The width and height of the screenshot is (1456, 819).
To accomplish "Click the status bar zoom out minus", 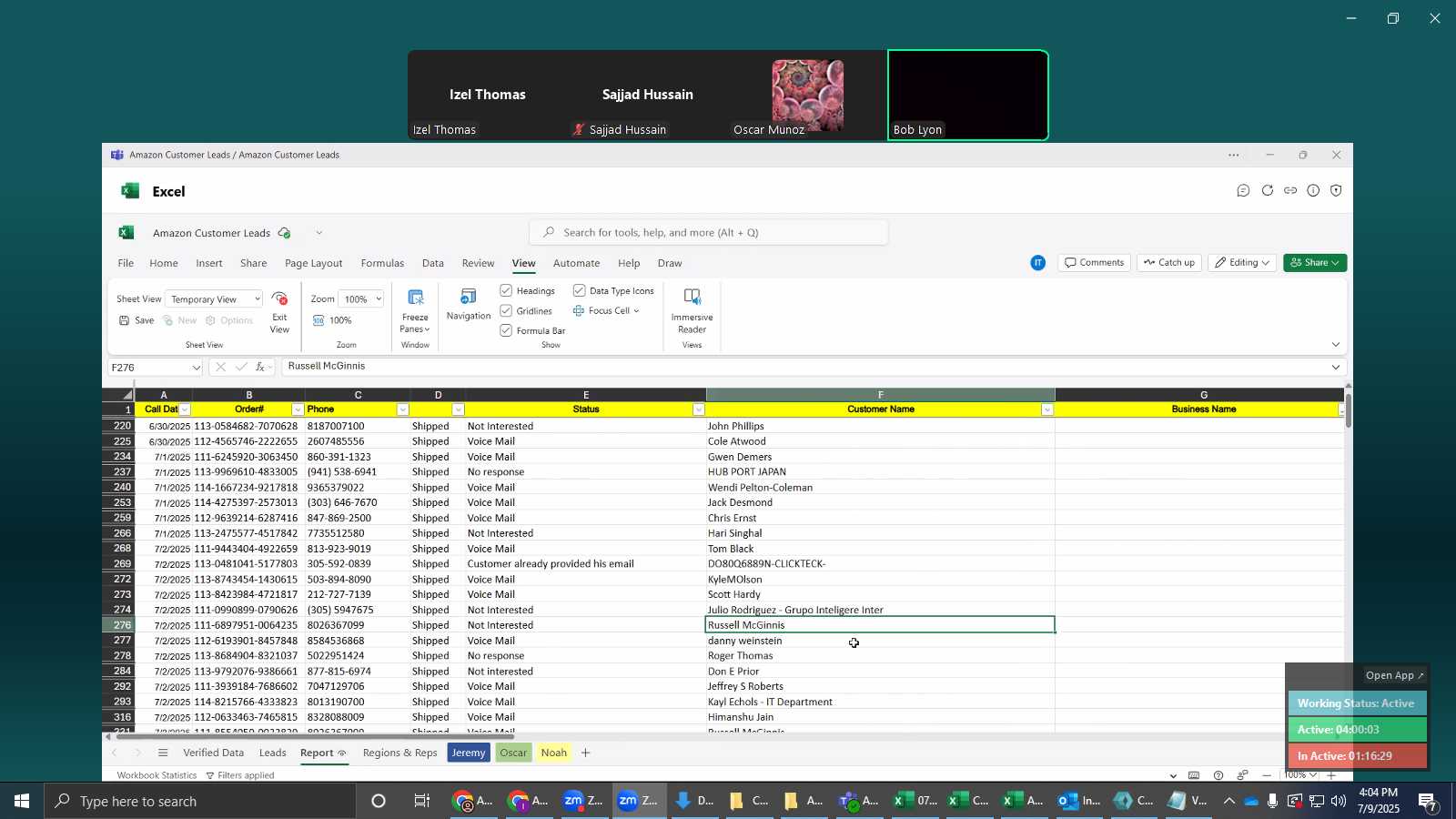I will (1267, 775).
